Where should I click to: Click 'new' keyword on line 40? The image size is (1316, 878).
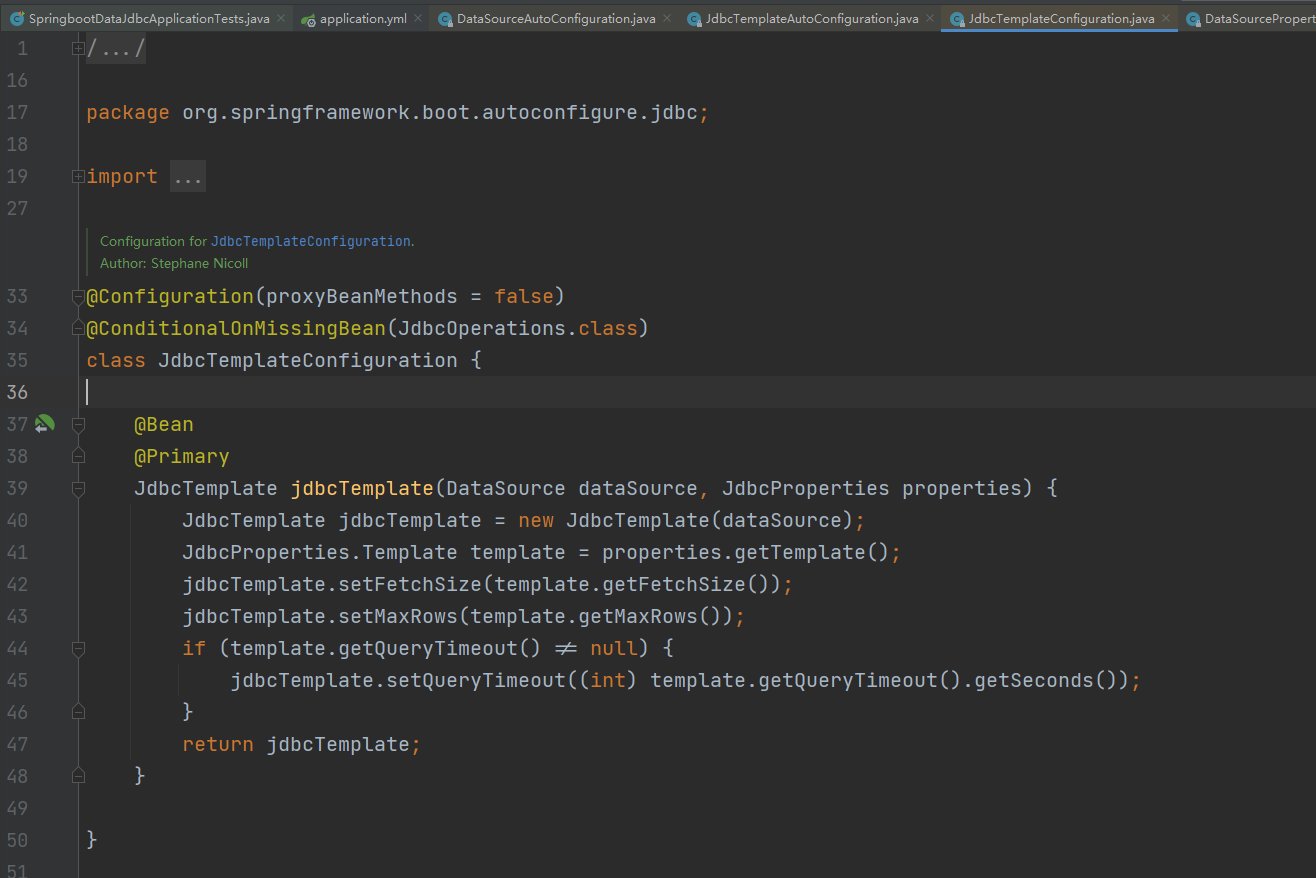coord(536,520)
